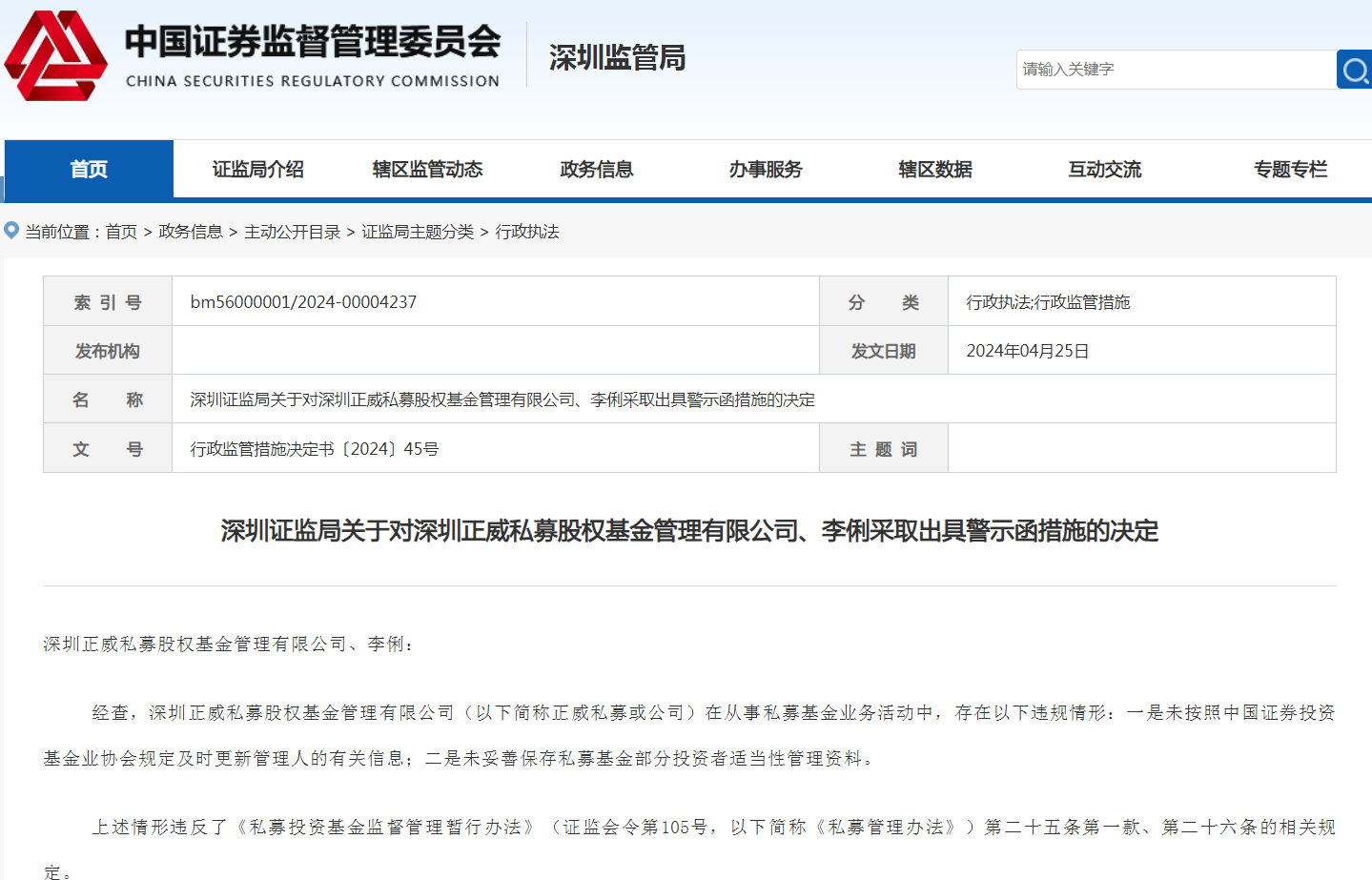The width and height of the screenshot is (1372, 880).
Task: Click the 行政执法 breadcrumb link
Action: click(527, 232)
